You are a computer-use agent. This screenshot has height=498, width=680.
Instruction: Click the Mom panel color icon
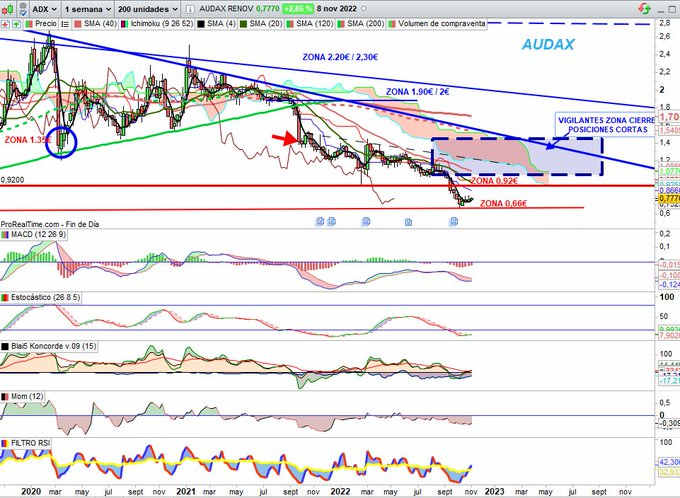pyautogui.click(x=5, y=397)
